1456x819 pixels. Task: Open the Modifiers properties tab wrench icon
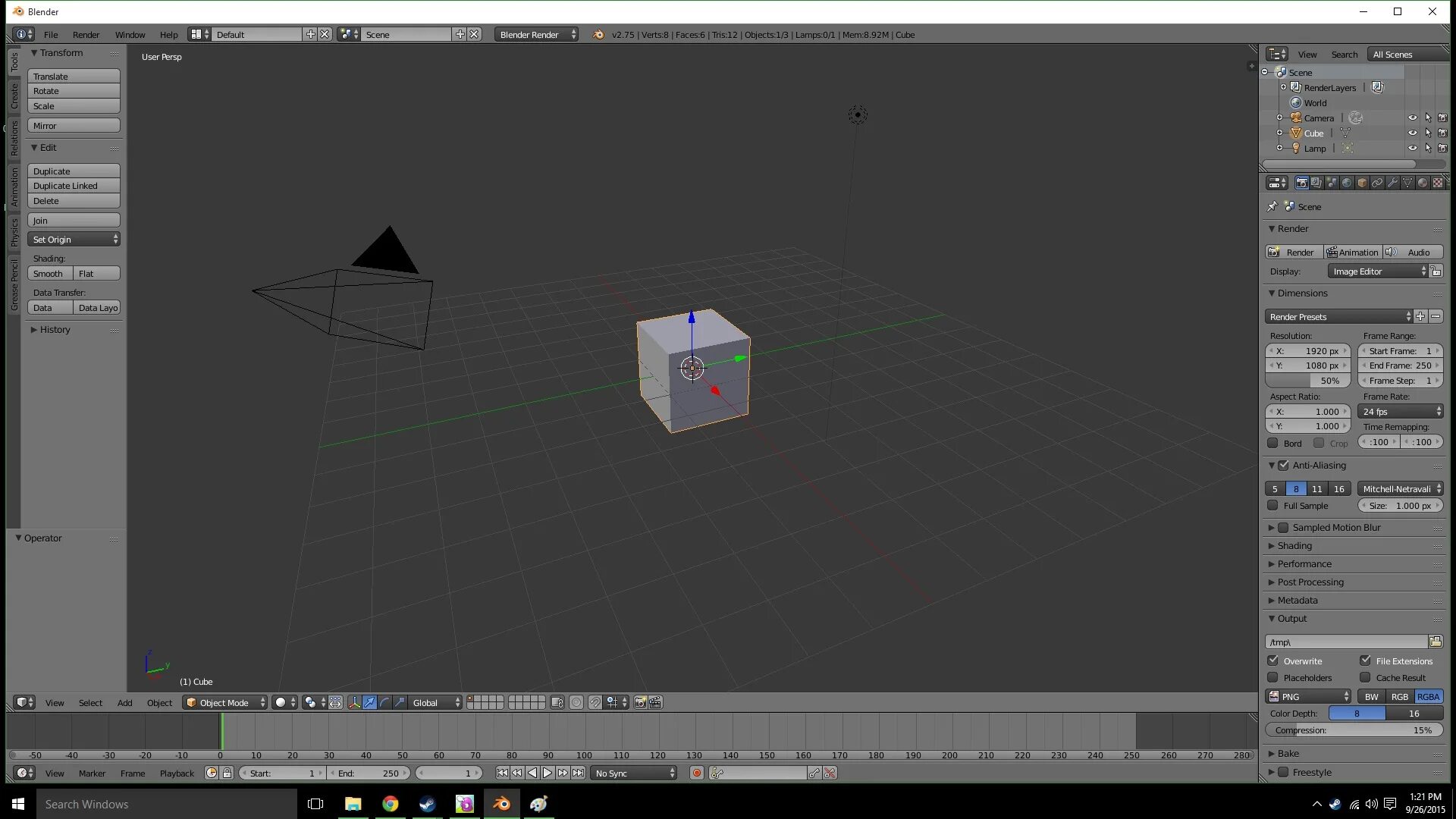(1392, 183)
